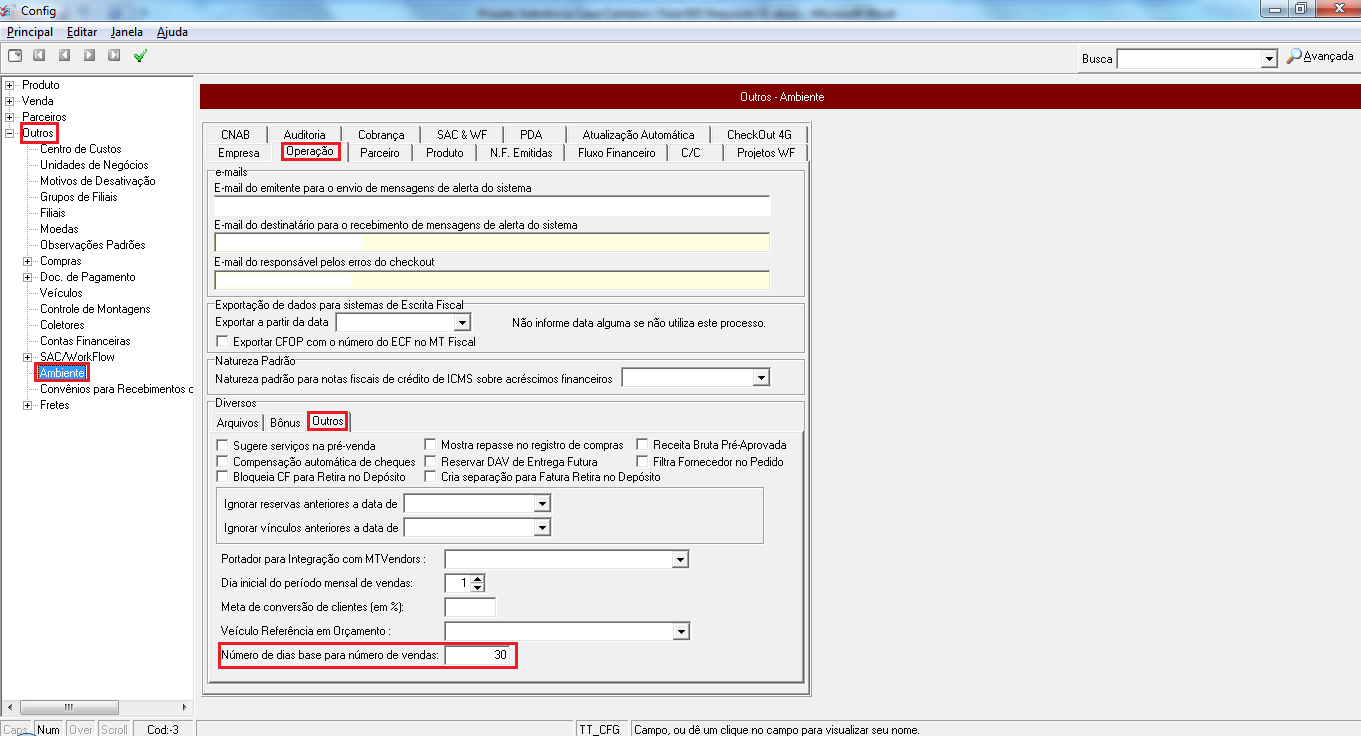Click the tree panel horizontal scrollbar
Image resolution: width=1361 pixels, height=736 pixels.
point(96,706)
